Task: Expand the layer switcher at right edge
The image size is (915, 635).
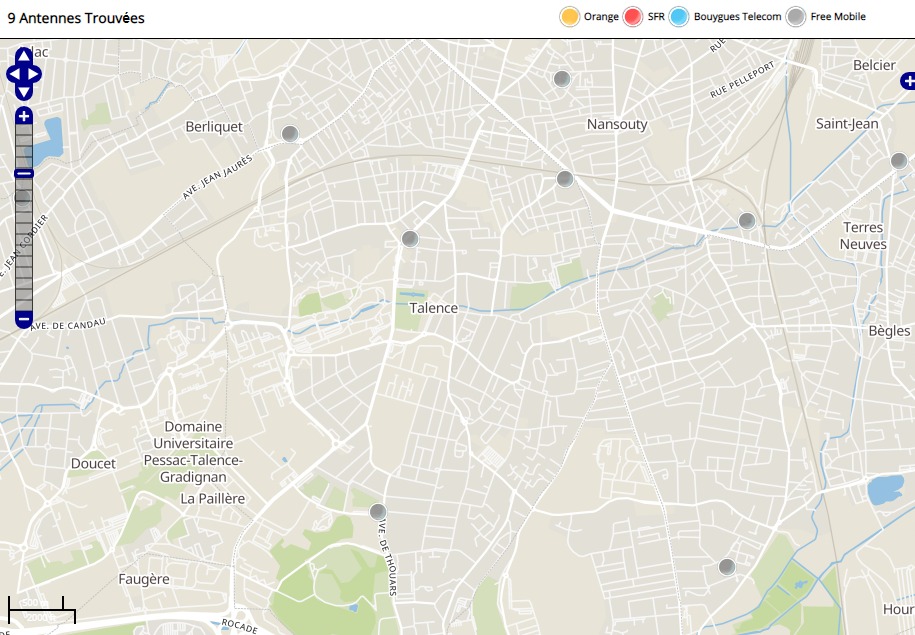Action: (906, 81)
